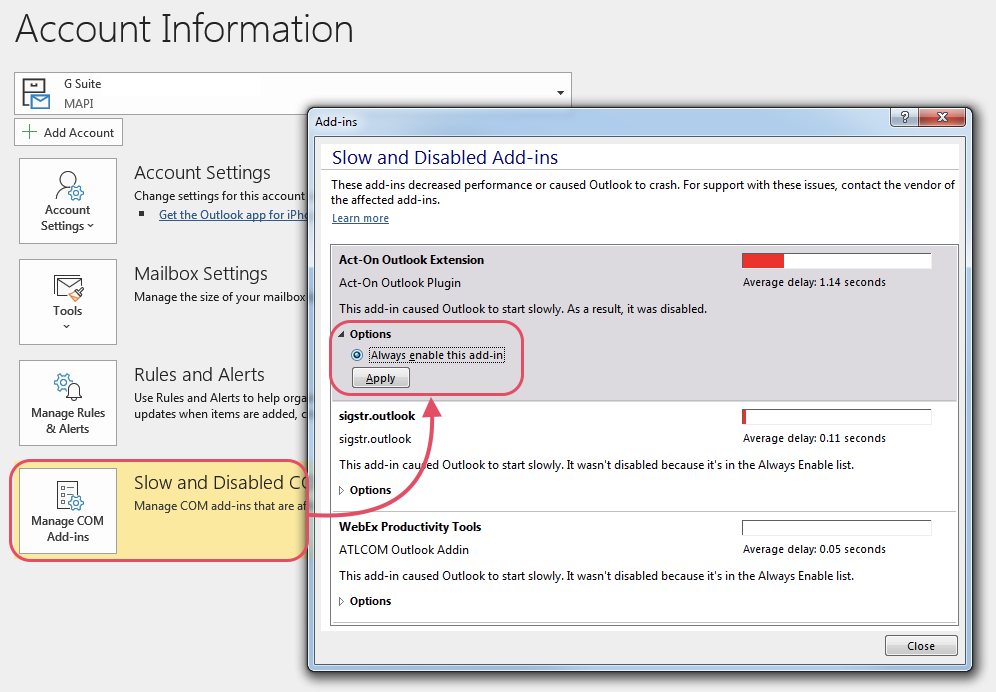Open the Learn more link

tap(360, 218)
